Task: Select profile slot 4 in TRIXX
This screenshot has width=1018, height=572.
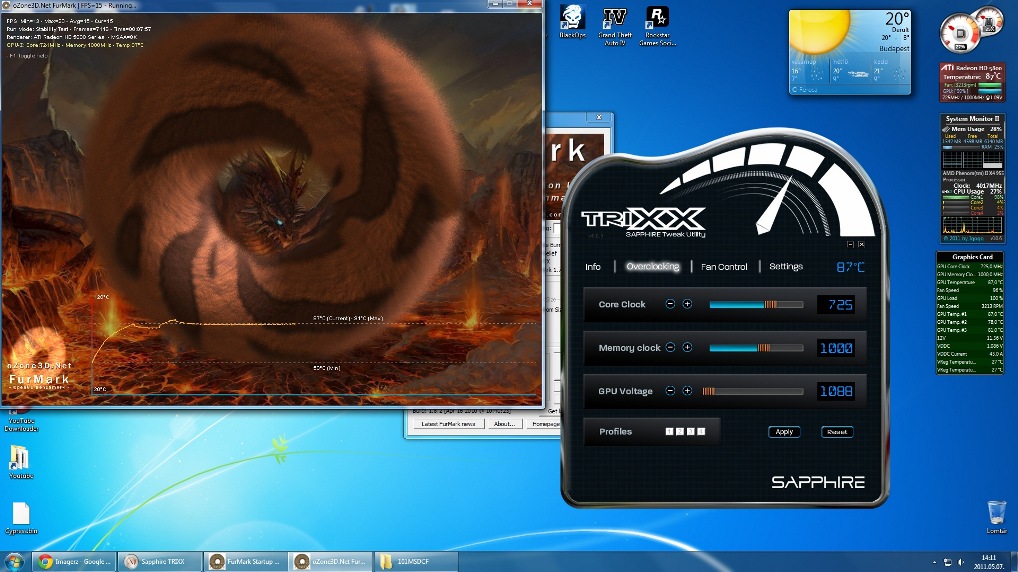Action: tap(701, 432)
